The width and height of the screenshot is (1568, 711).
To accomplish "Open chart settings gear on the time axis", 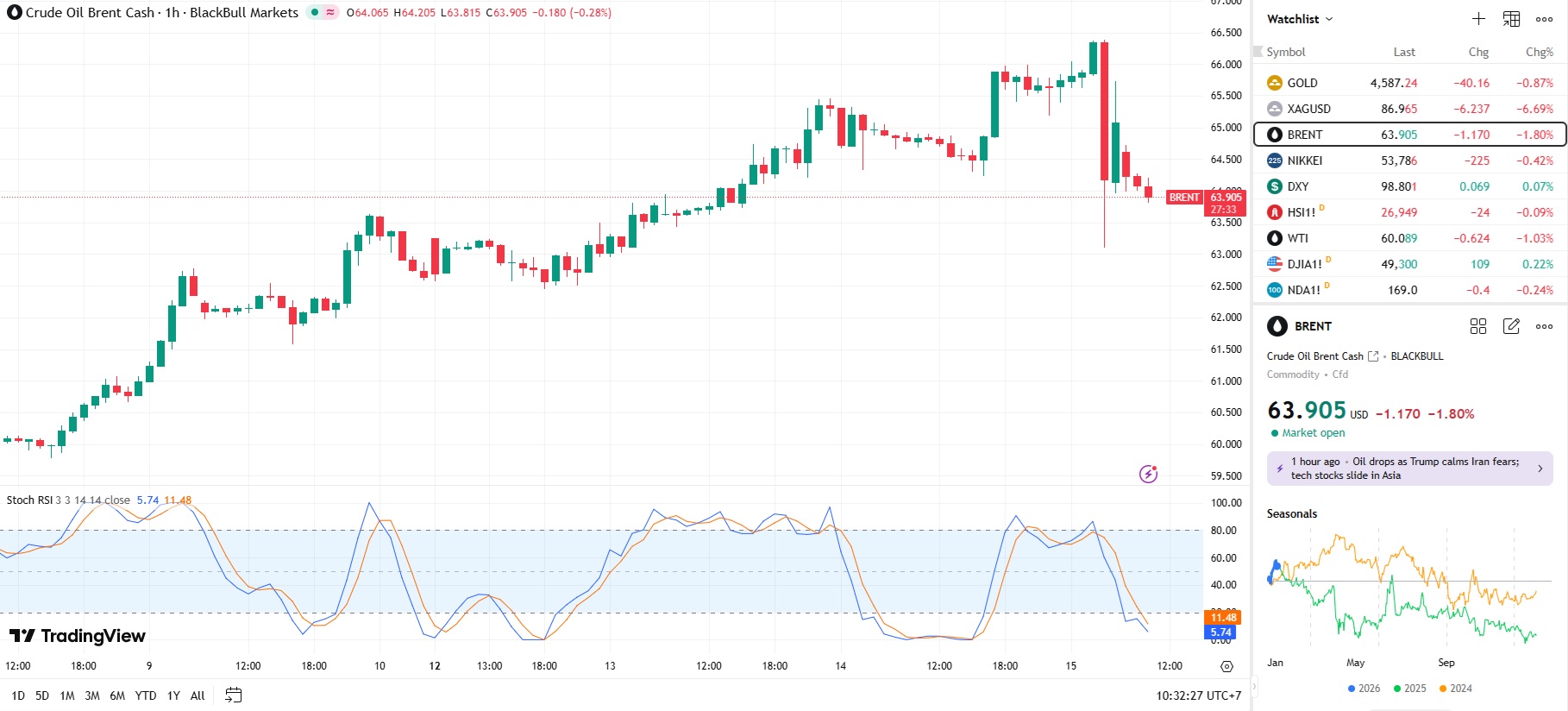I will [x=1226, y=666].
